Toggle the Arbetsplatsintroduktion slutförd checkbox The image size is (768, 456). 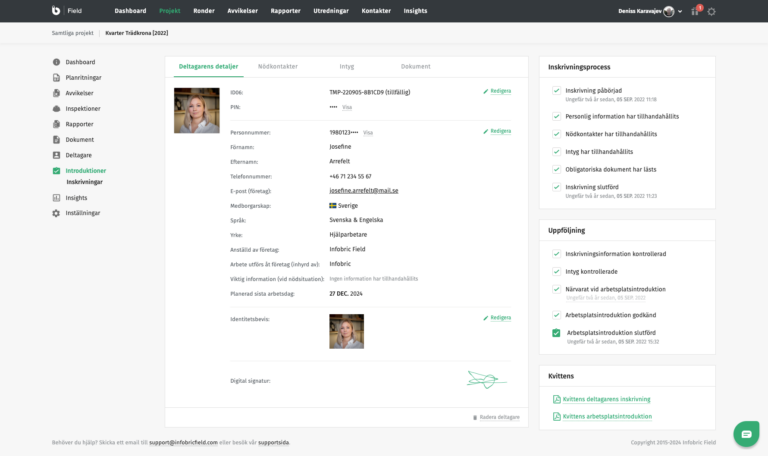[556, 332]
